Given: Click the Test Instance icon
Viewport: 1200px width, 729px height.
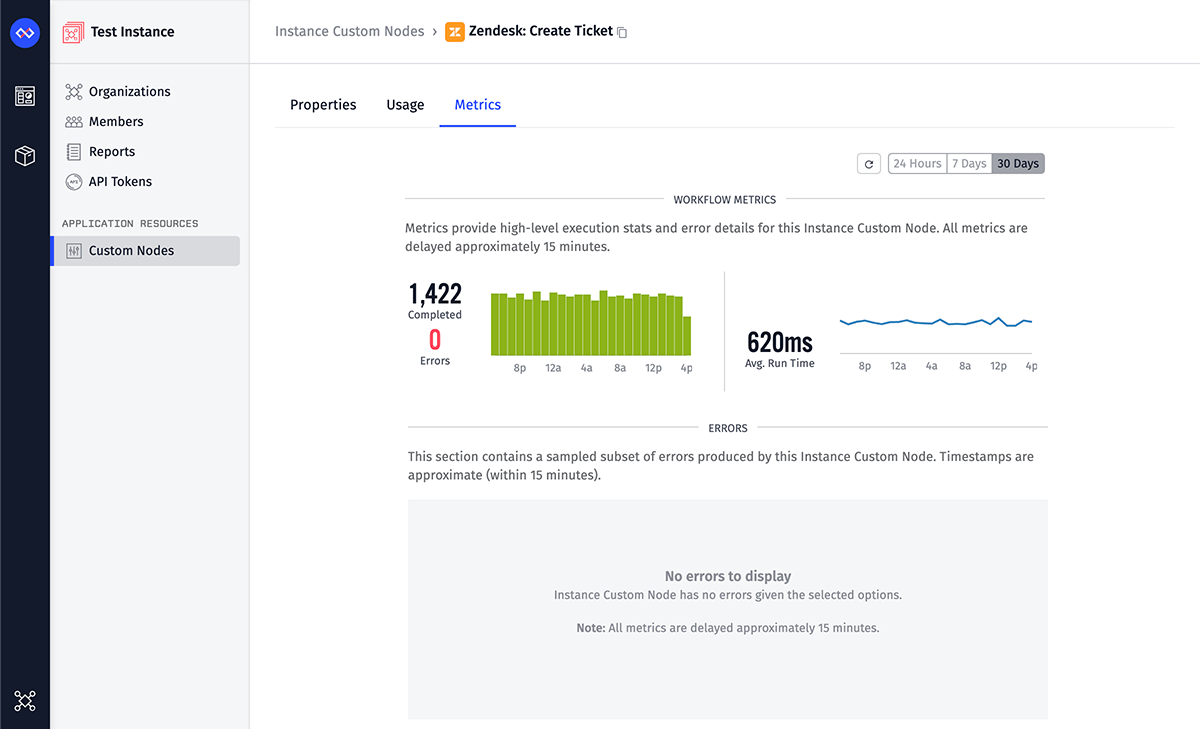Looking at the screenshot, I should [73, 32].
